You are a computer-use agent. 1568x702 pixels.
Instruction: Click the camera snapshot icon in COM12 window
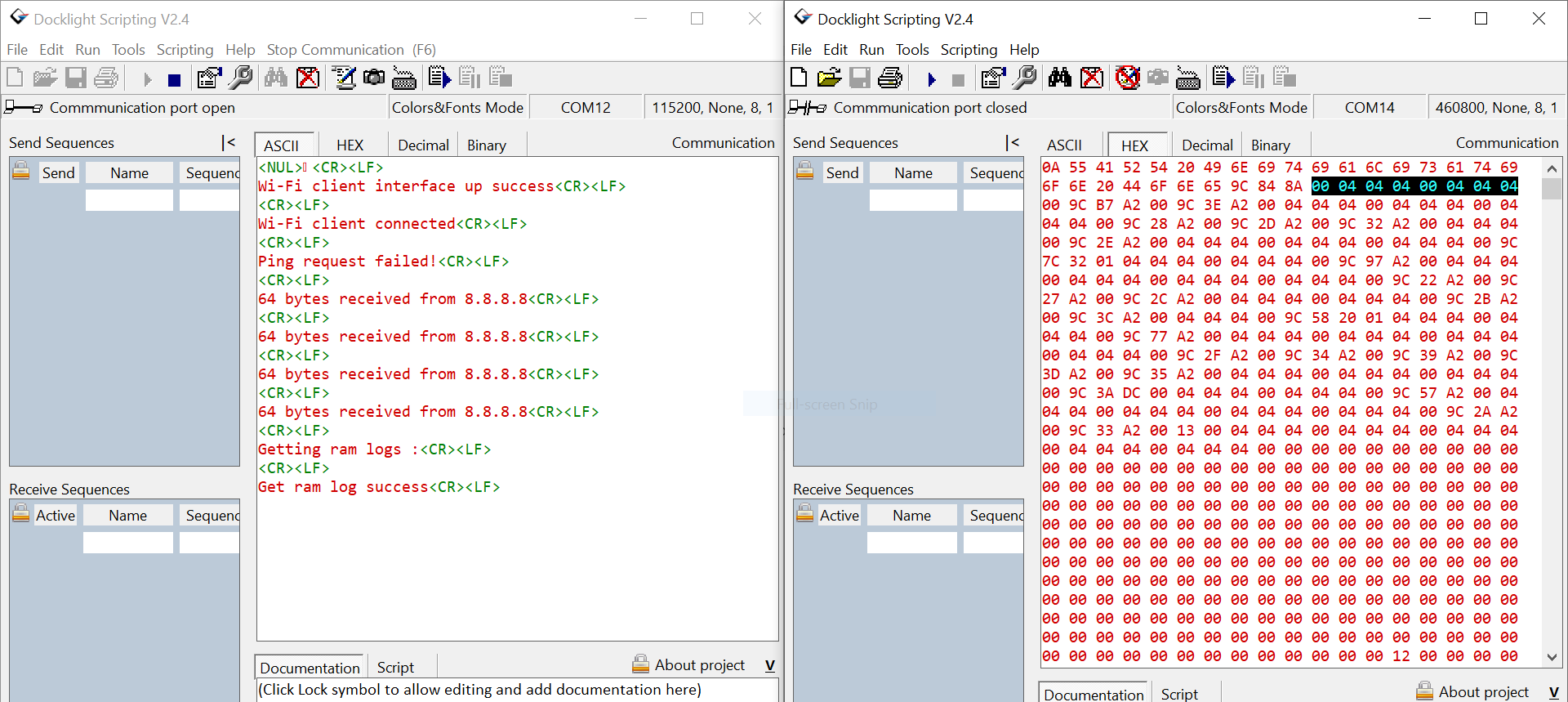(x=374, y=78)
